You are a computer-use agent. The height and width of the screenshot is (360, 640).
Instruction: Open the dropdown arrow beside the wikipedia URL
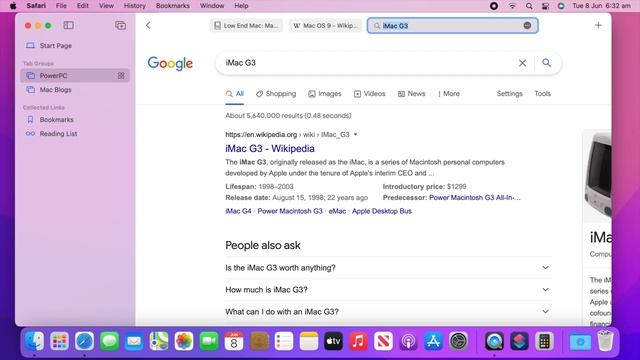[356, 134]
